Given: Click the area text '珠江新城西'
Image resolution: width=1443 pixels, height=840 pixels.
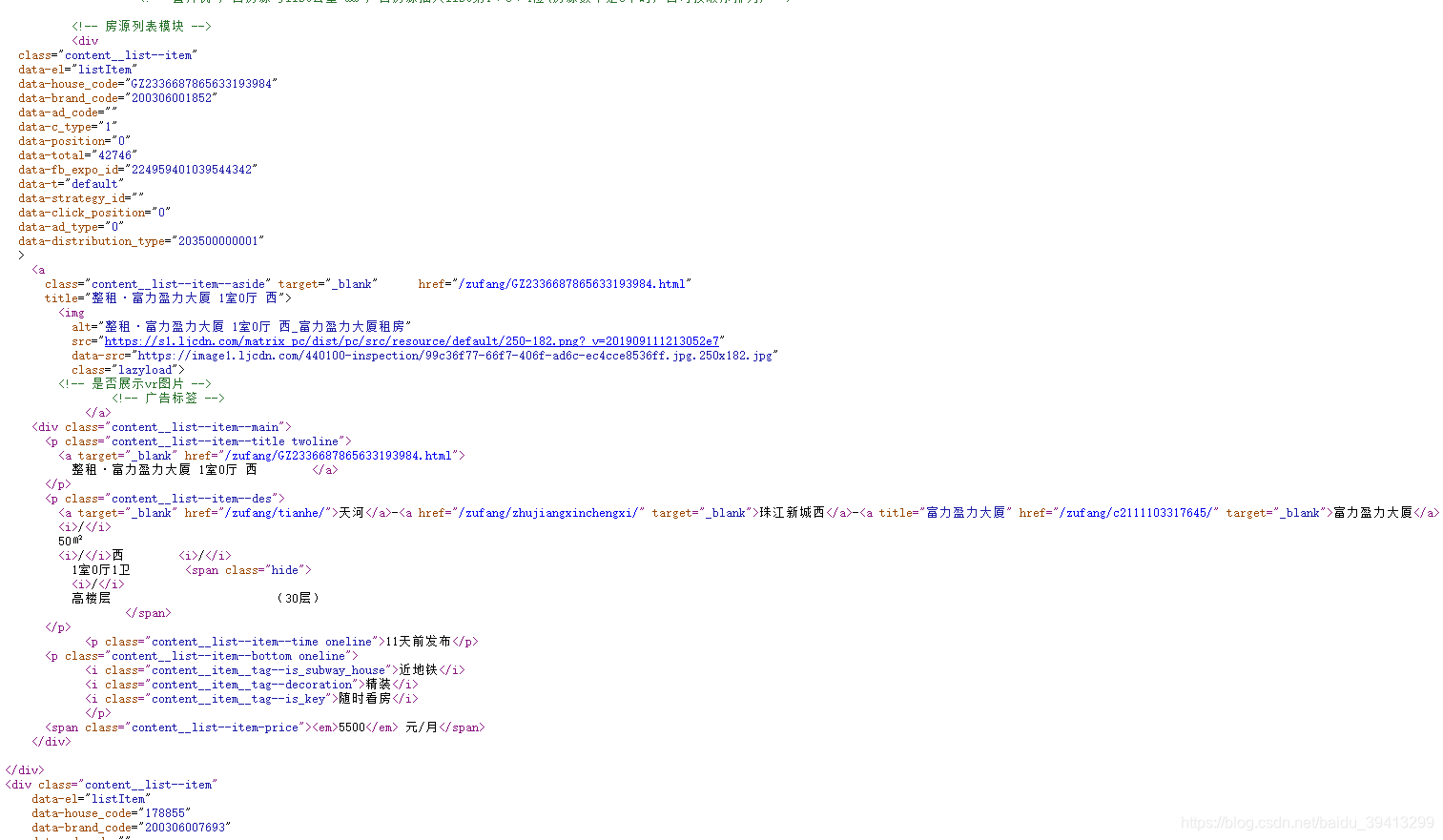Looking at the screenshot, I should (x=792, y=513).
